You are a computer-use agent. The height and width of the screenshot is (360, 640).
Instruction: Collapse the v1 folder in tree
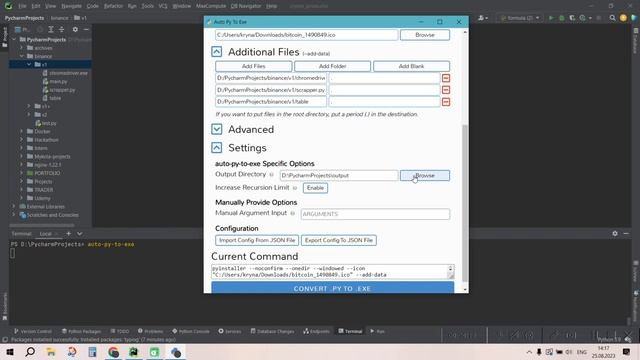29,64
